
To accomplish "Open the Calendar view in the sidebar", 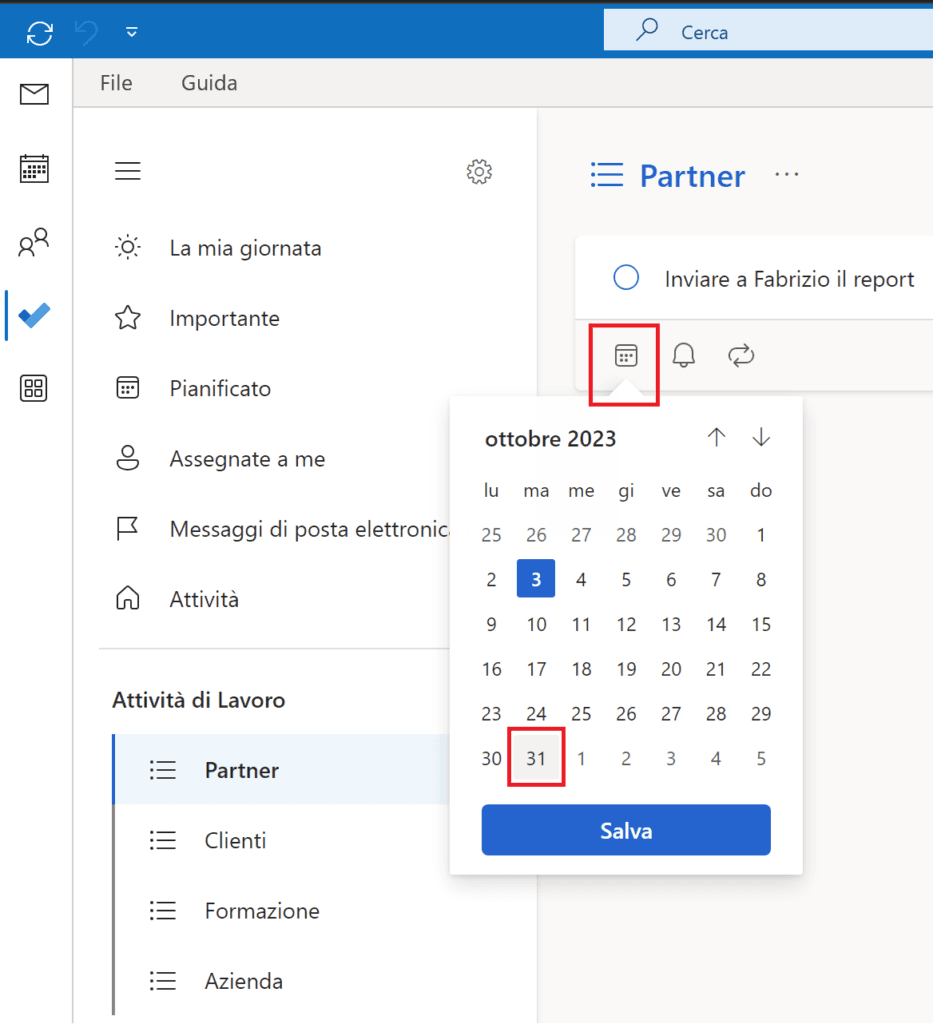I will (34, 169).
